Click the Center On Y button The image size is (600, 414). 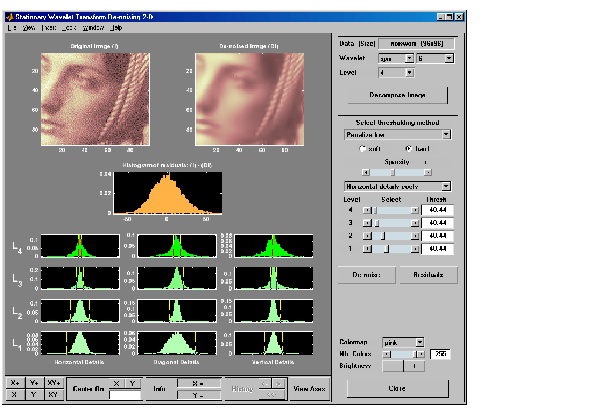pyautogui.click(x=132, y=383)
